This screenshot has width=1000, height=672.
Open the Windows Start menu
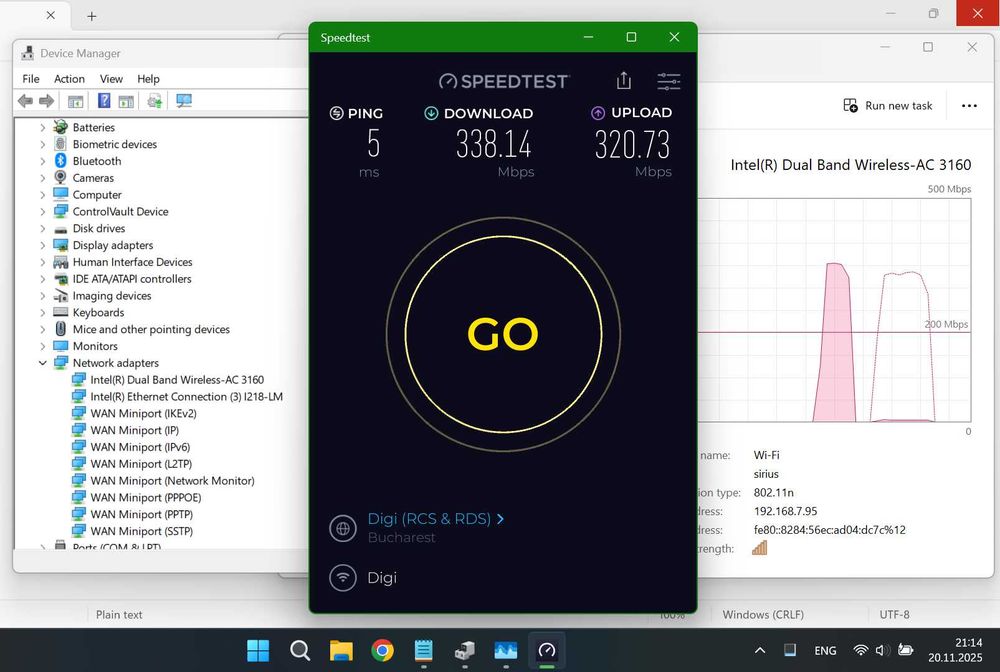[258, 650]
